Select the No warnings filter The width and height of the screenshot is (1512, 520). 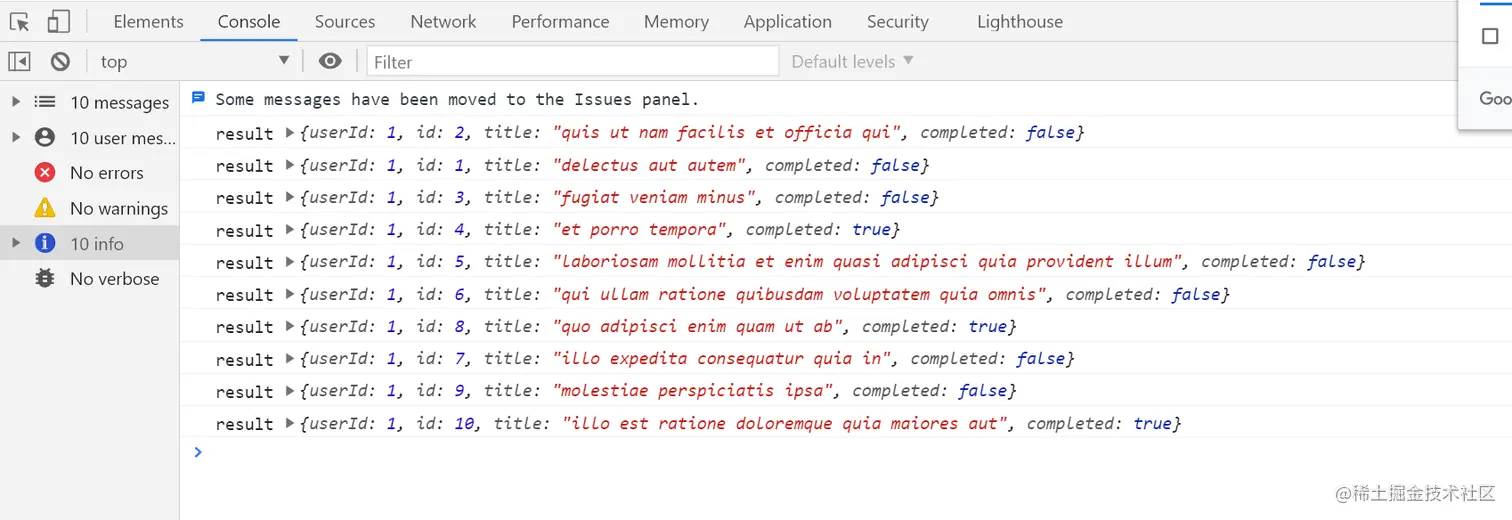click(118, 208)
